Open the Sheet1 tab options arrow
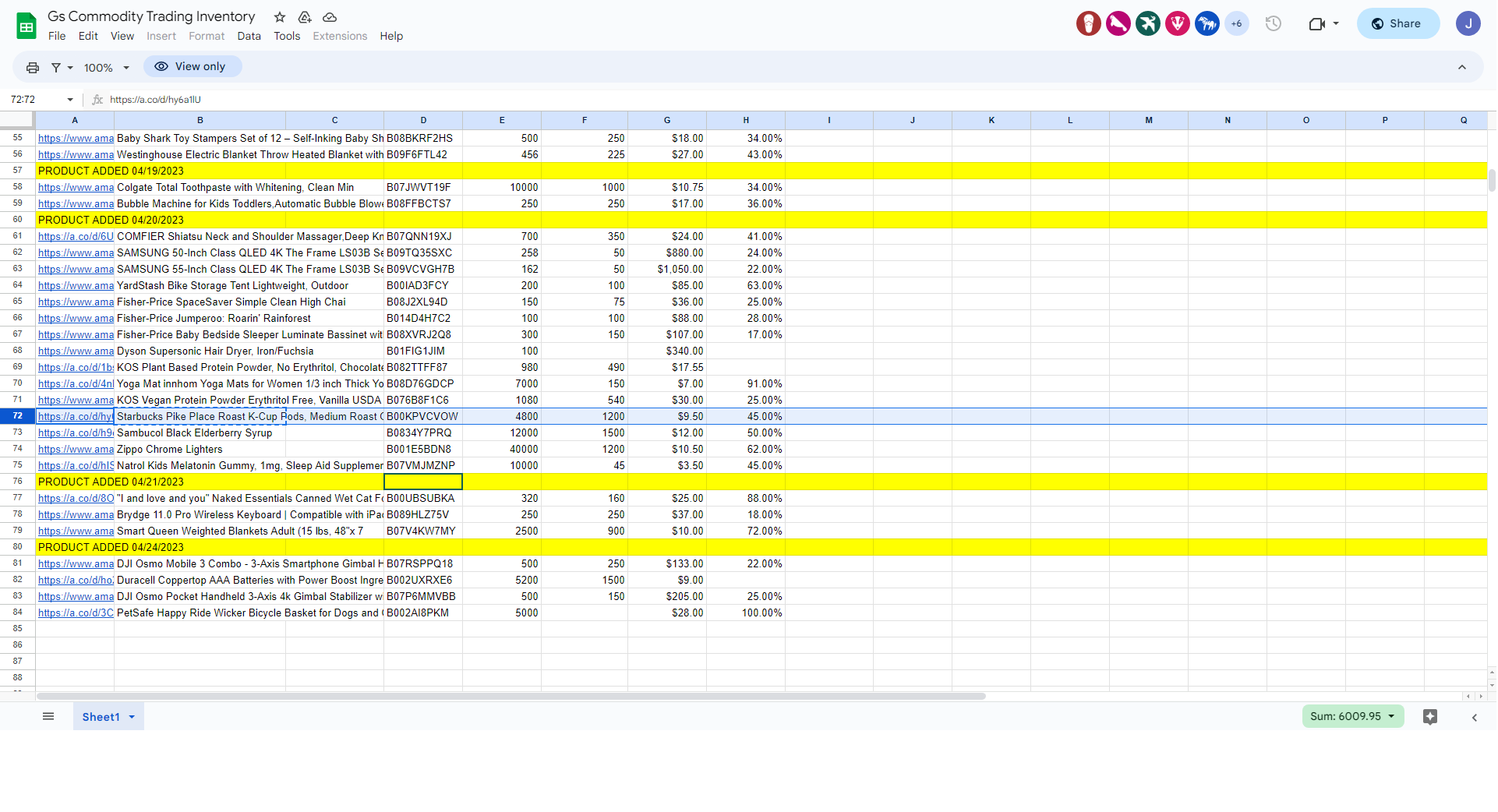The image size is (1498, 812). tap(132, 717)
